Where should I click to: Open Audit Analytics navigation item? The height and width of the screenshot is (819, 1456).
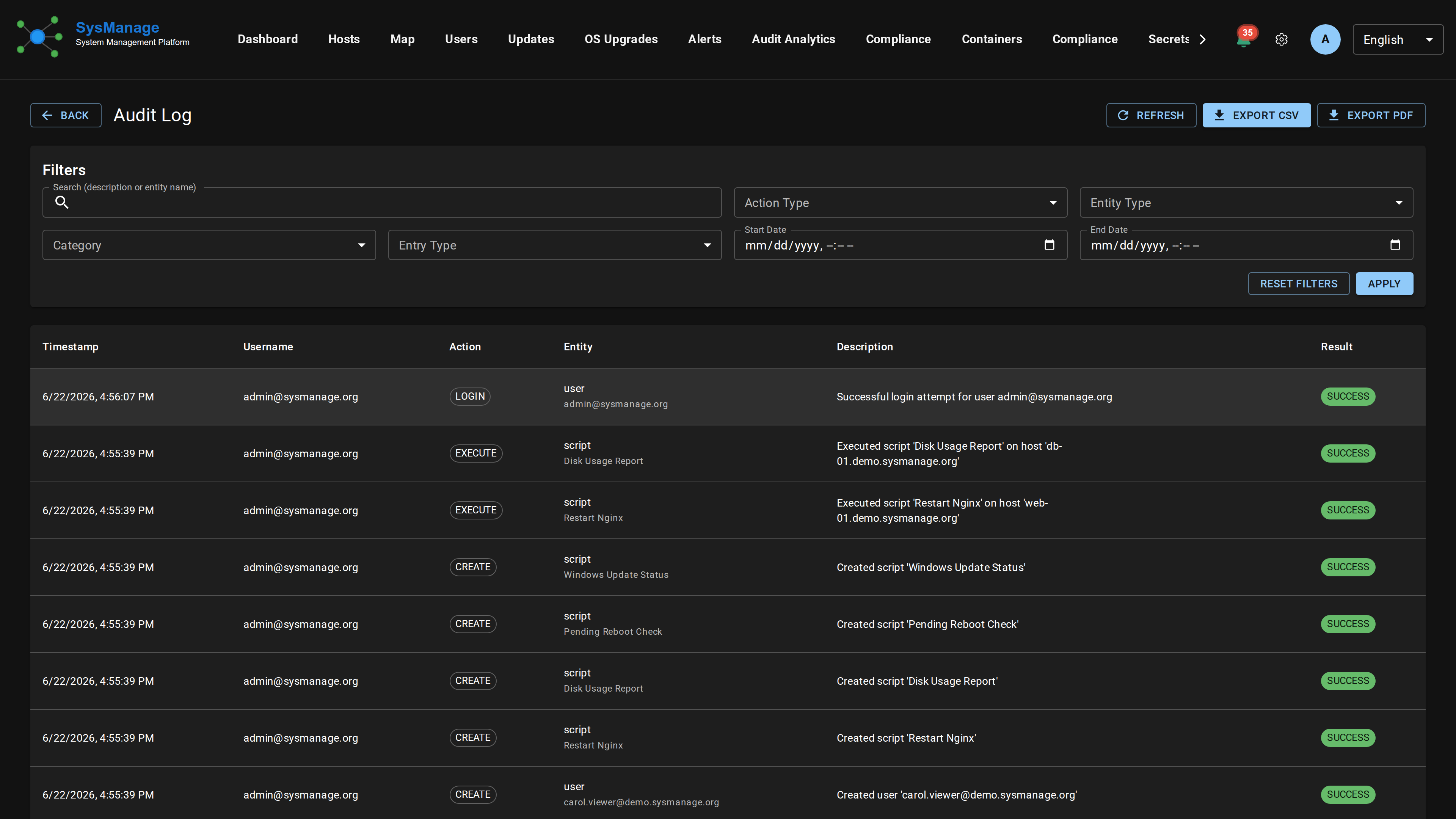point(793,39)
